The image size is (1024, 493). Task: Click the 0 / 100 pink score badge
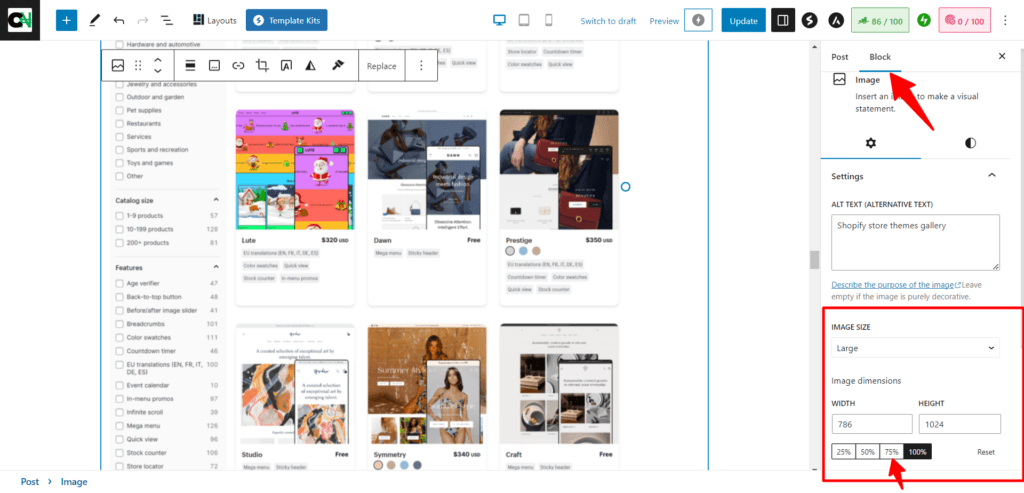pos(965,20)
